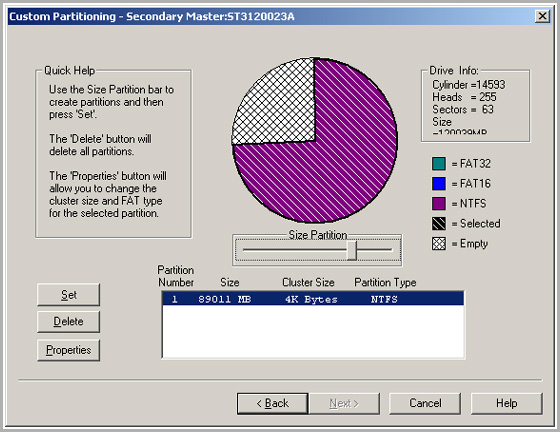Click the Partition Type column header

tap(385, 282)
